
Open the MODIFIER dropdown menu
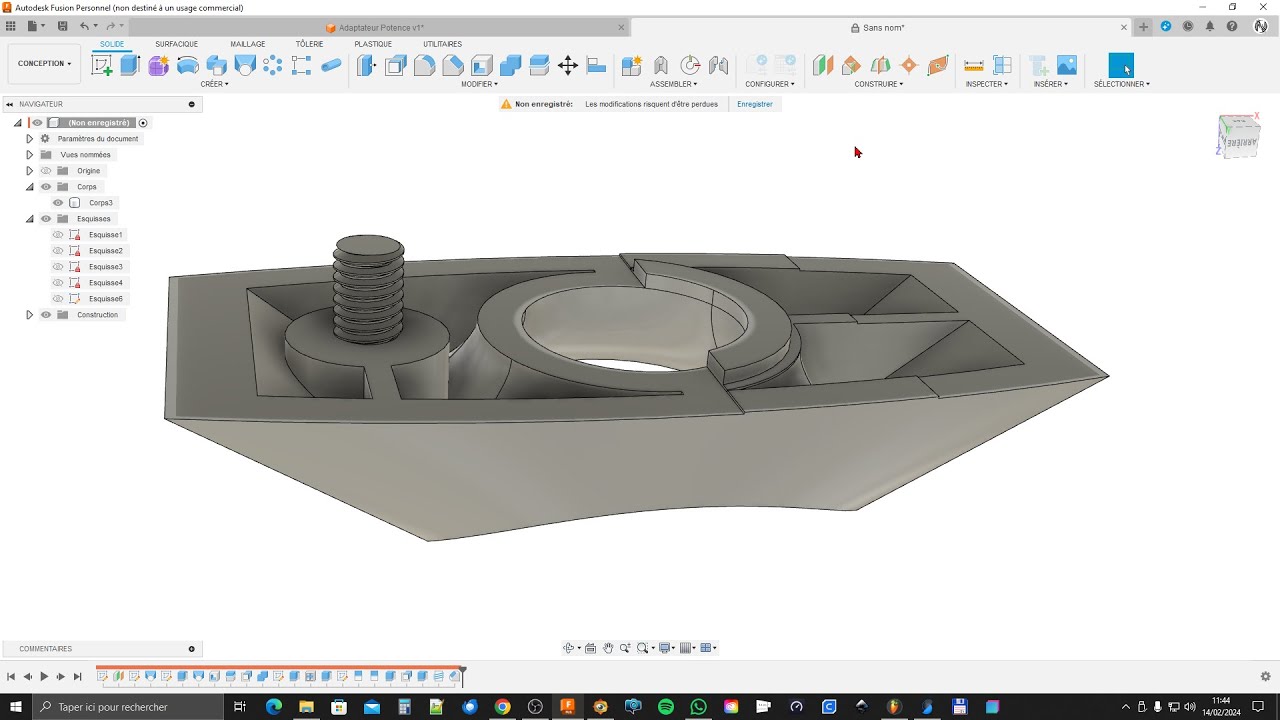coord(479,84)
